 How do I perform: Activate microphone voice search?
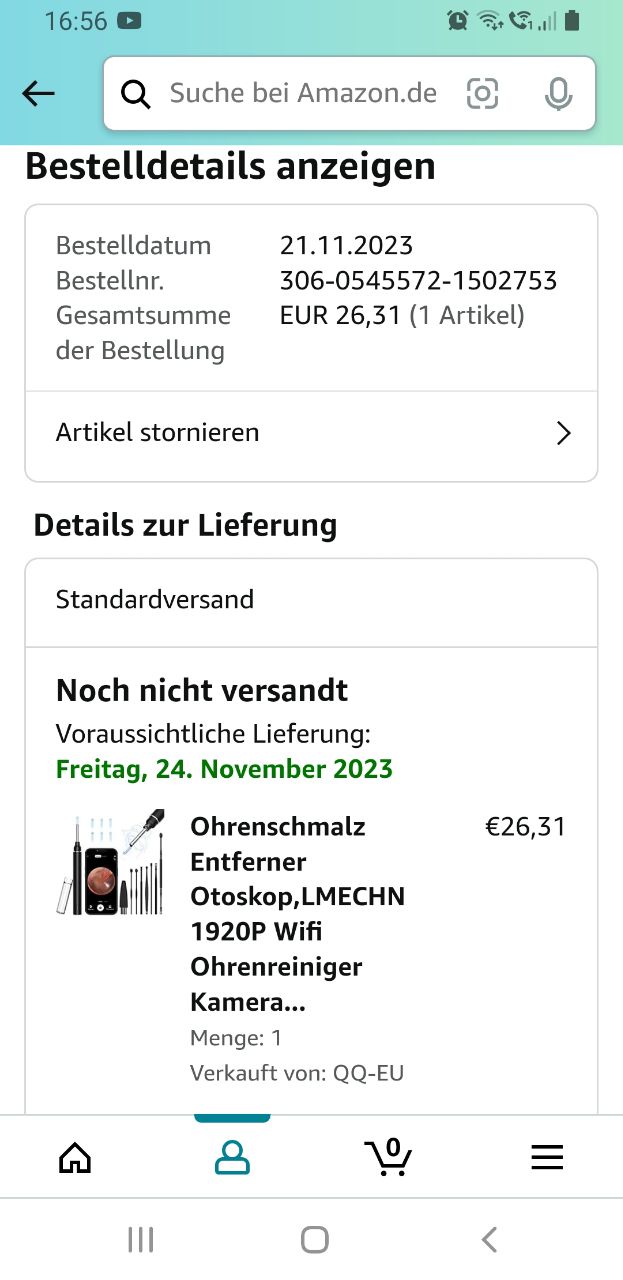[x=558, y=94]
